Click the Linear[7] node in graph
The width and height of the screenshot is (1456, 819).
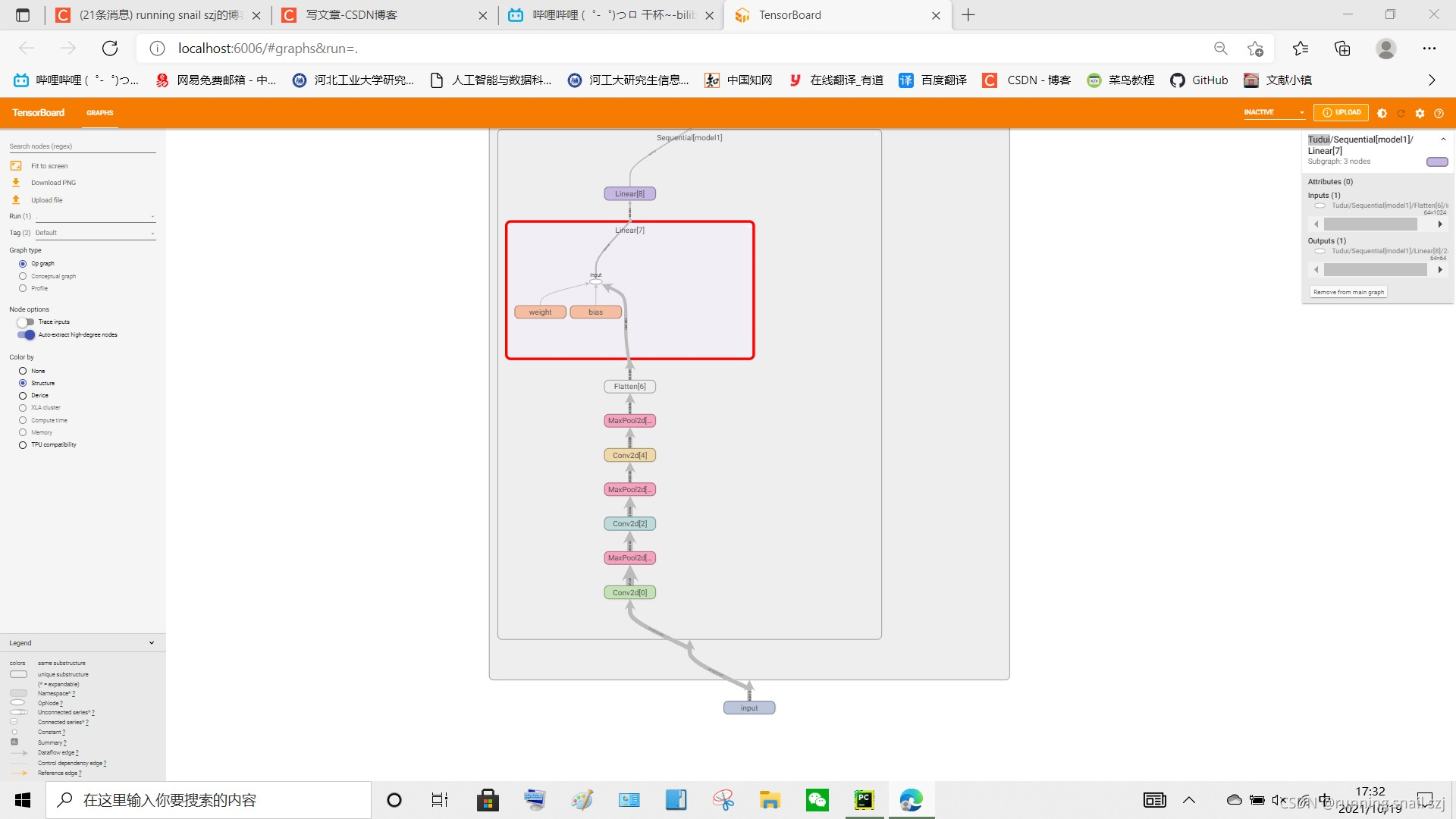(629, 230)
